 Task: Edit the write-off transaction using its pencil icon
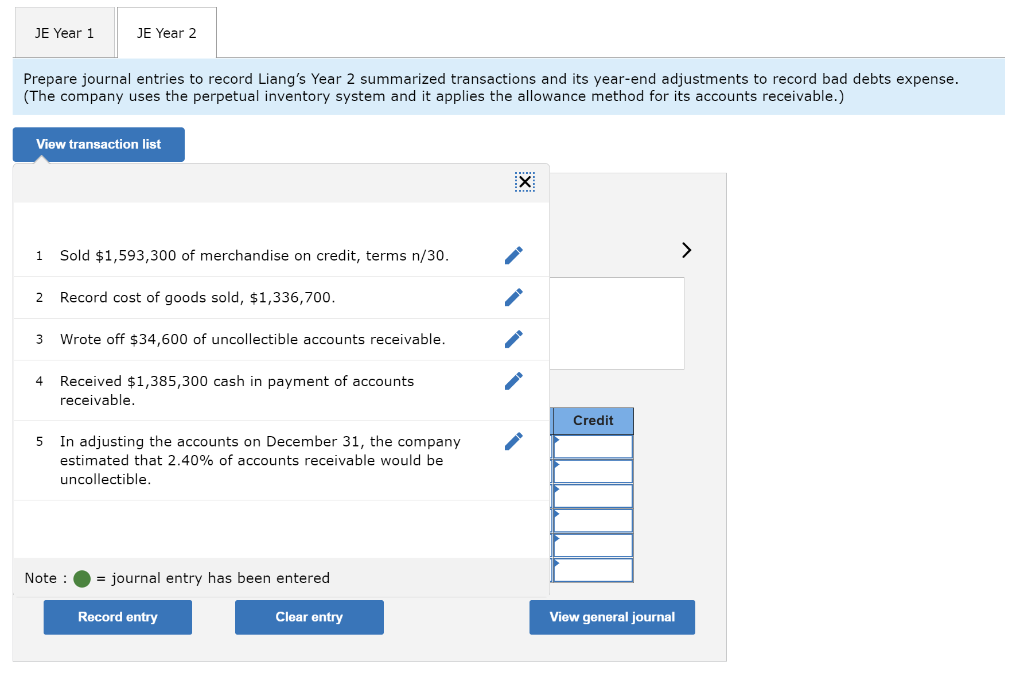[x=513, y=339]
